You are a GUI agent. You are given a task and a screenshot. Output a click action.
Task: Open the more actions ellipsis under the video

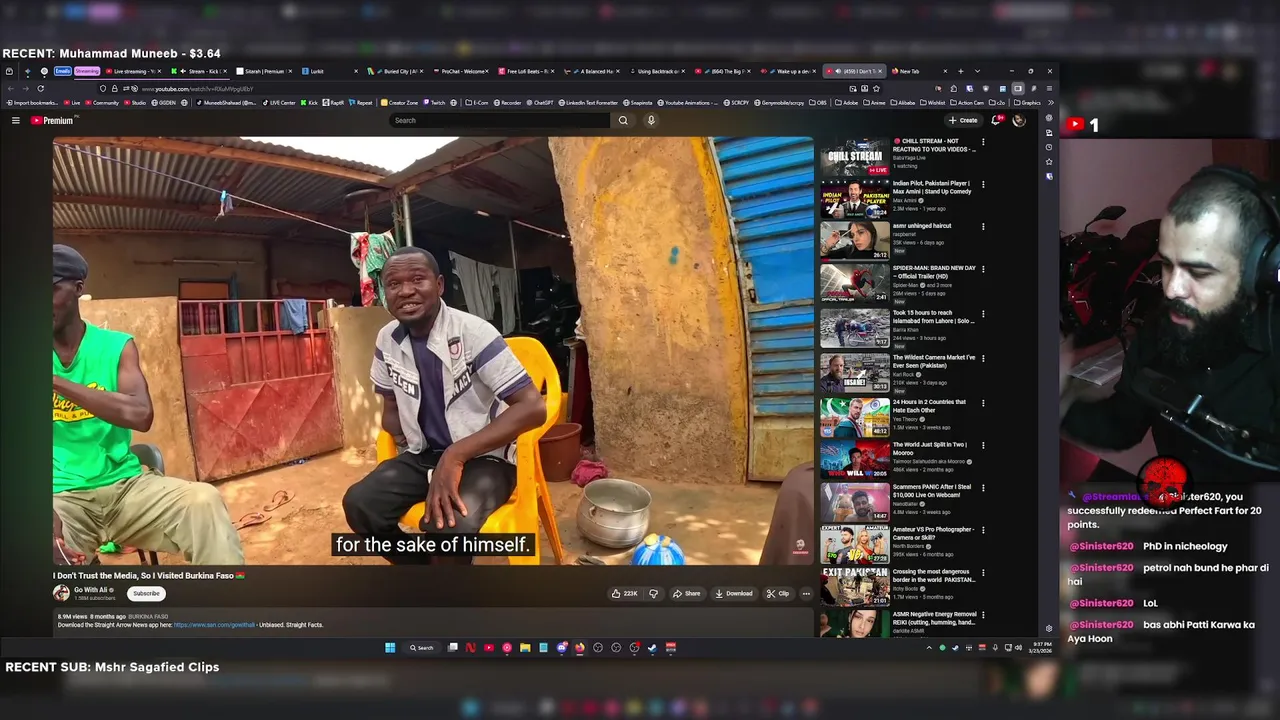pyautogui.click(x=806, y=593)
